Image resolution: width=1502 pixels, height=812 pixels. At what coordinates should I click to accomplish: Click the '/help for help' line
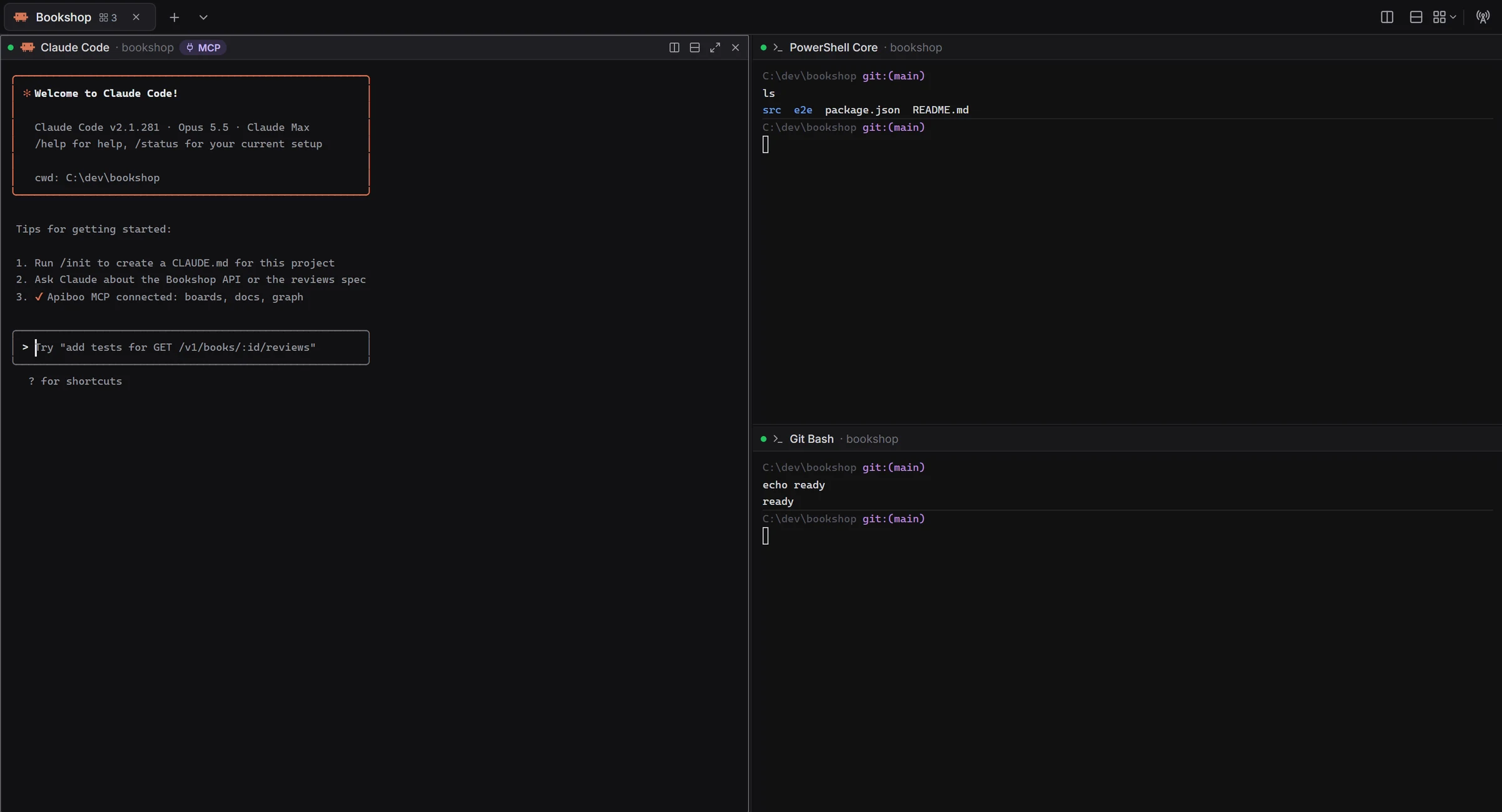(178, 144)
